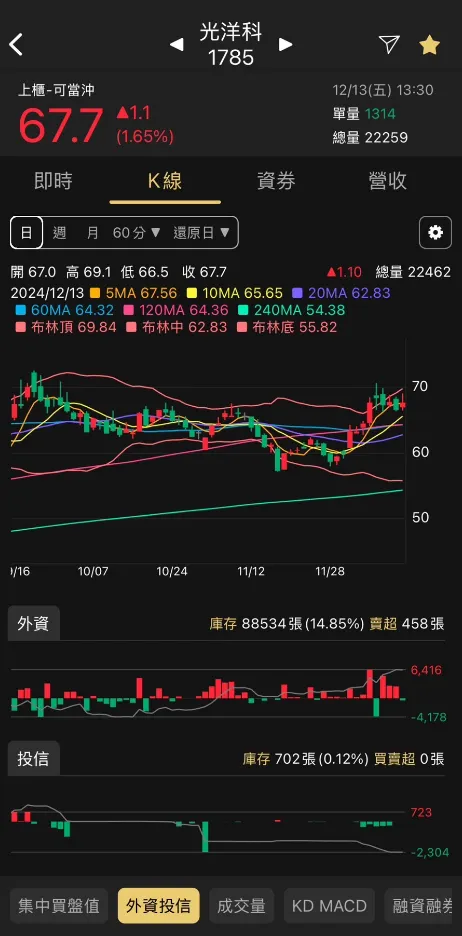Click the 11/28 date axis label
Screen dimensions: 462x936
(x=329, y=571)
